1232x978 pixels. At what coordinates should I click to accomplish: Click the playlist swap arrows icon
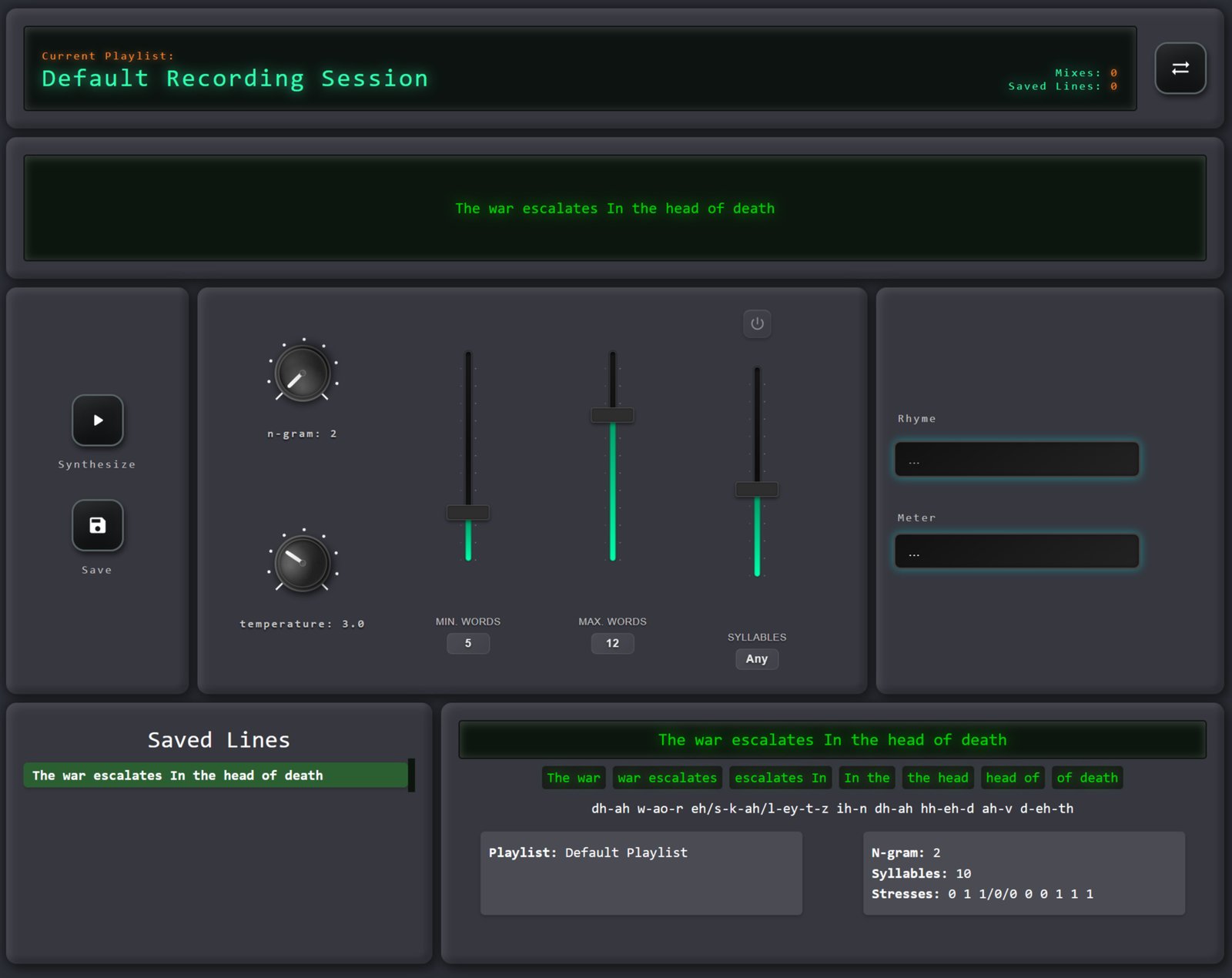pos(1180,69)
